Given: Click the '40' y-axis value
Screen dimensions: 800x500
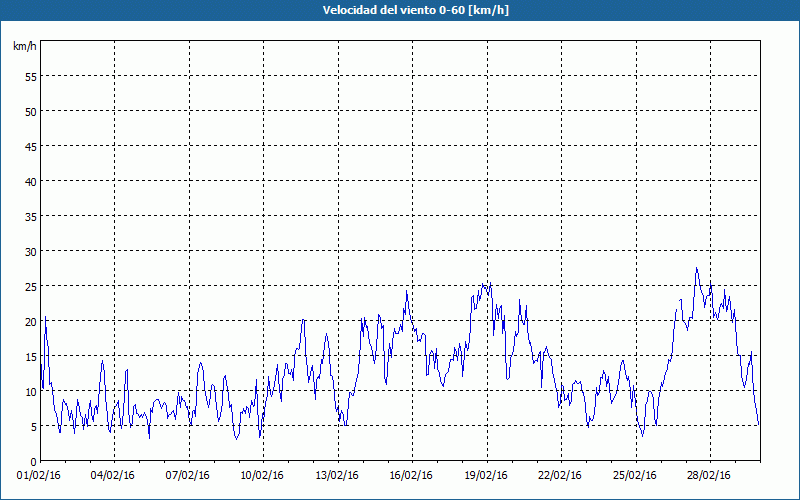Looking at the screenshot, I should 31,182.
